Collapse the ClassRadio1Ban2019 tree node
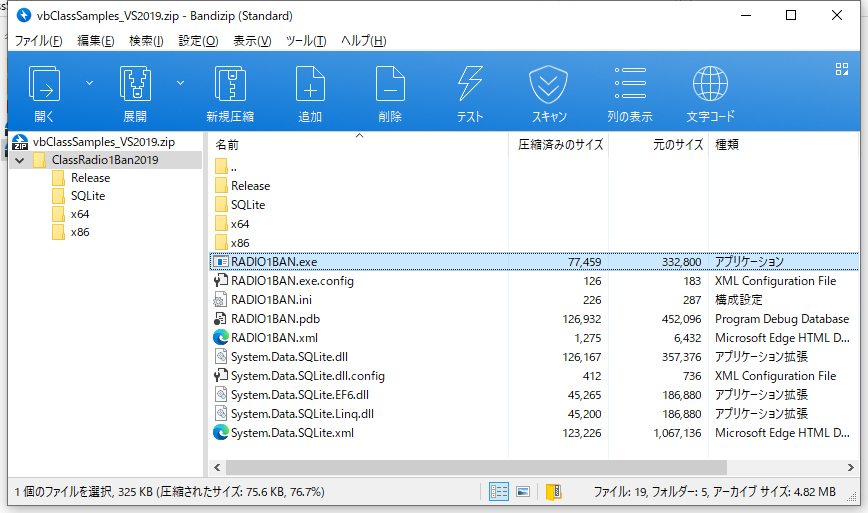Screen dimensions: 868x513 pyautogui.click(x=20, y=160)
